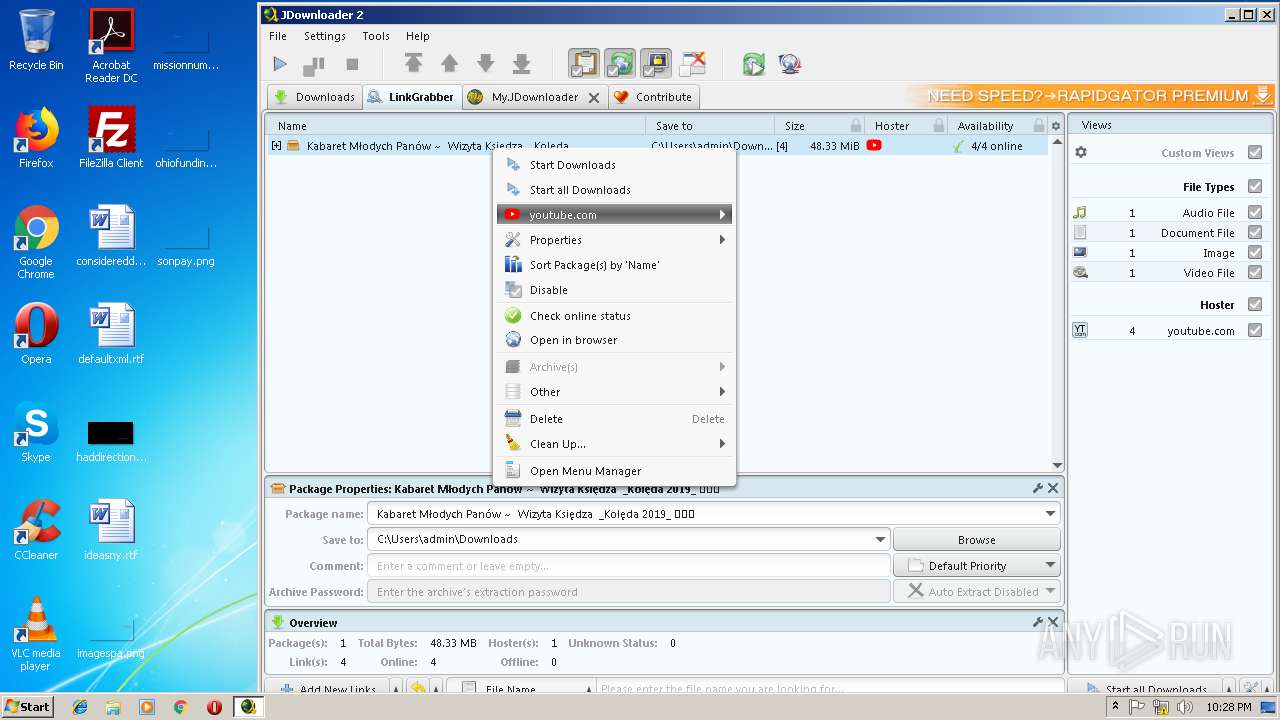The height and width of the screenshot is (720, 1280).
Task: Select Check online status entry
Action: 614,316
